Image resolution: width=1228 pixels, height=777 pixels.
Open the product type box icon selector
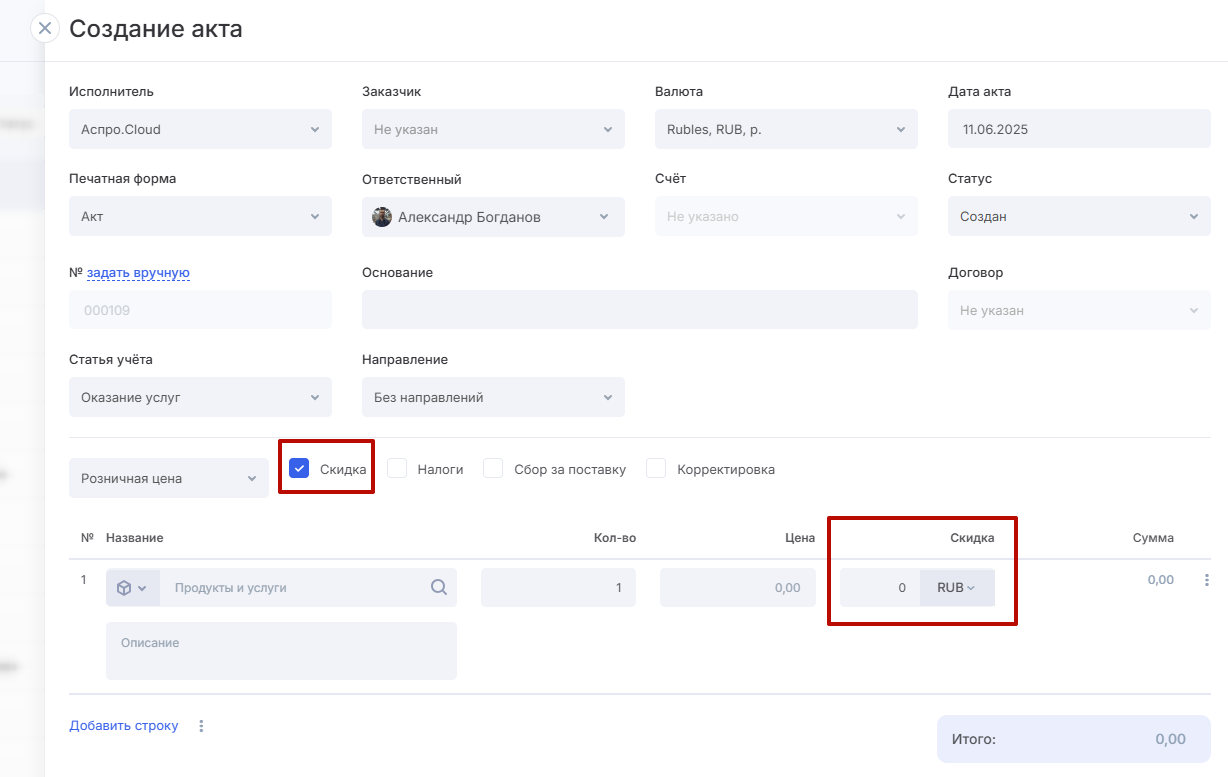click(x=132, y=588)
